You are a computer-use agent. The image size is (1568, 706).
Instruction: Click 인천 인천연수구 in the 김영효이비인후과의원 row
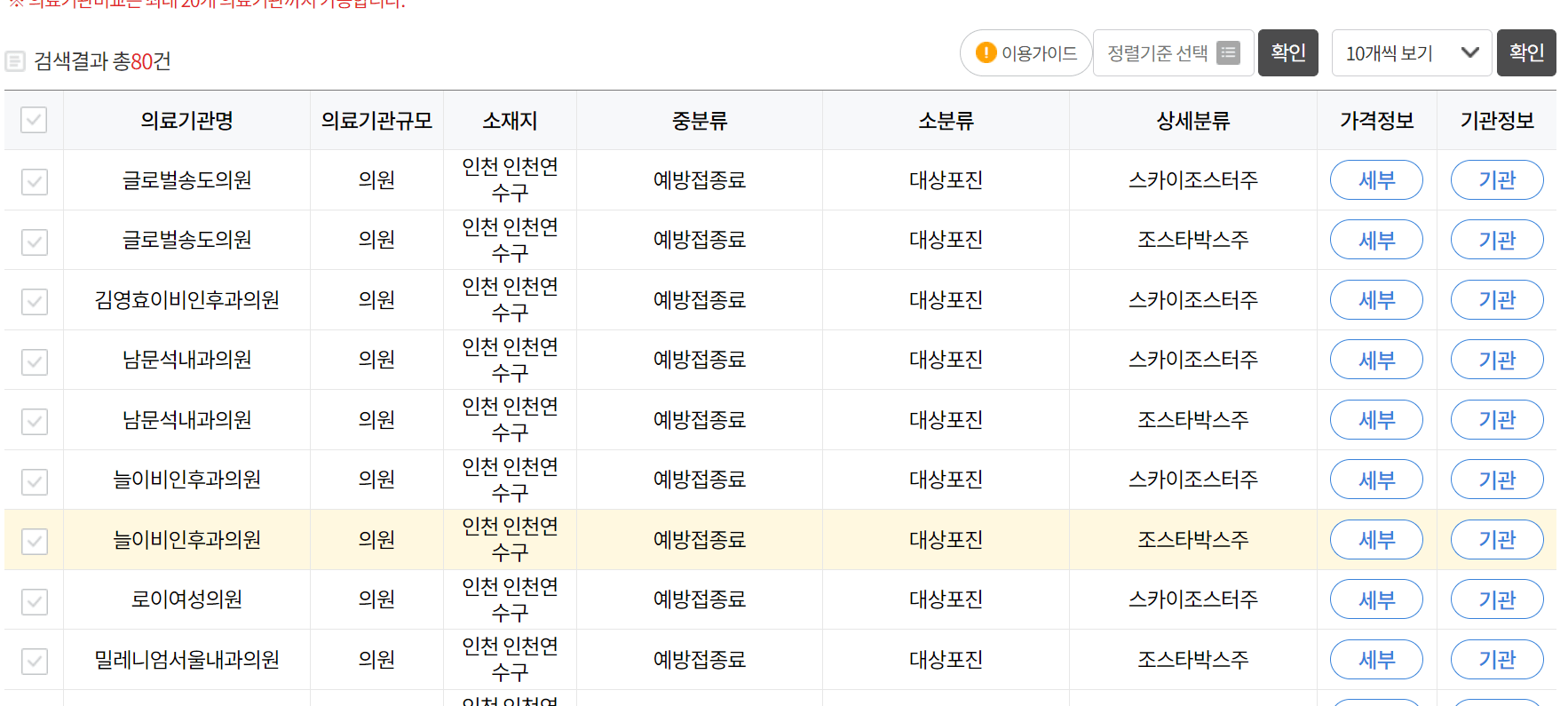tap(510, 300)
